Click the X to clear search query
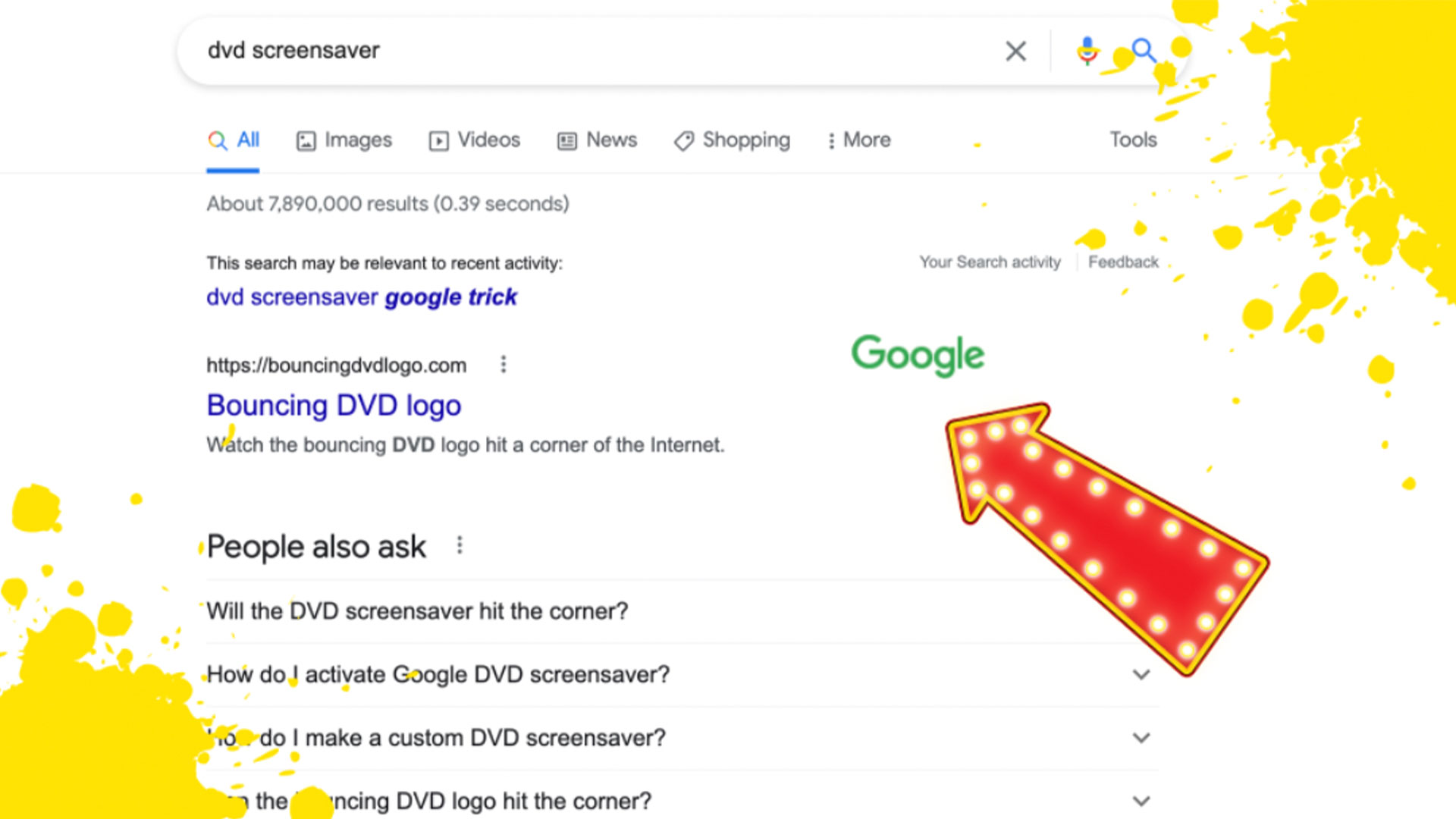 [x=1015, y=51]
